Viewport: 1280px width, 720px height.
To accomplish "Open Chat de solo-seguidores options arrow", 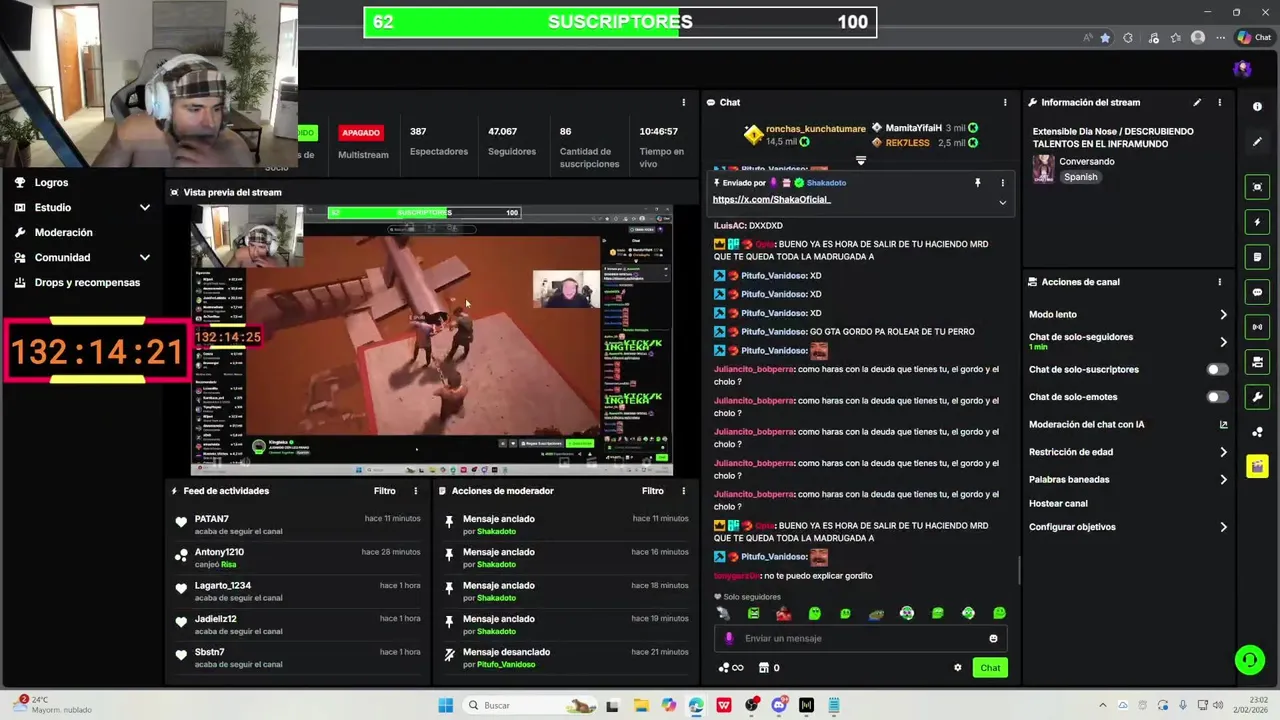I will click(1223, 342).
